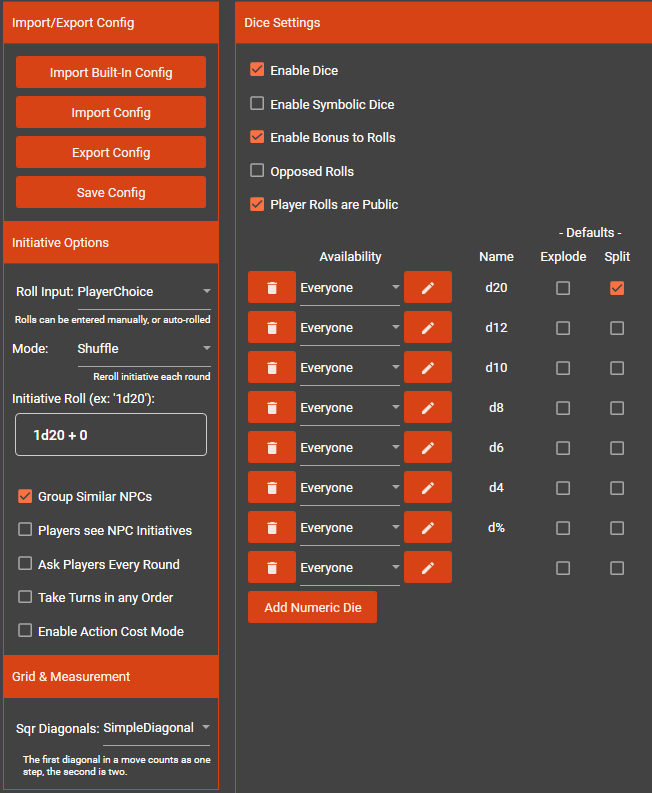Expand the Mode Shuffle dropdown
The width and height of the screenshot is (652, 793).
[x=144, y=348]
